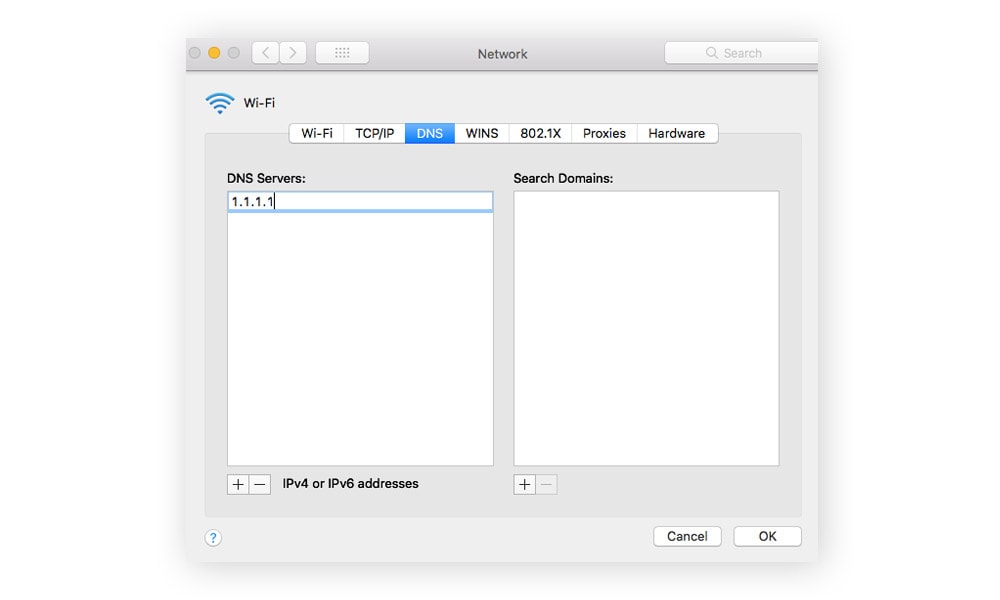The image size is (1000, 600).
Task: Click the "Search Domains:" label
Action: point(563,179)
